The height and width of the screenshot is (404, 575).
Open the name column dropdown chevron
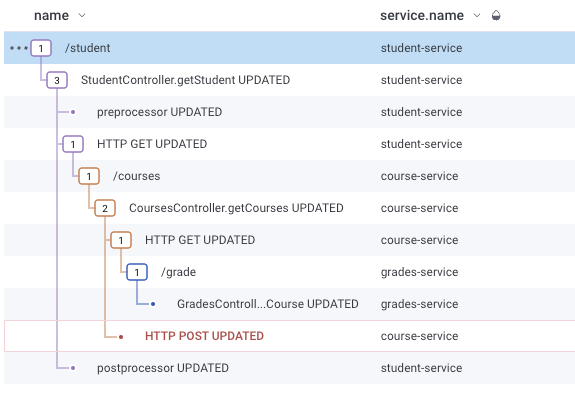82,15
